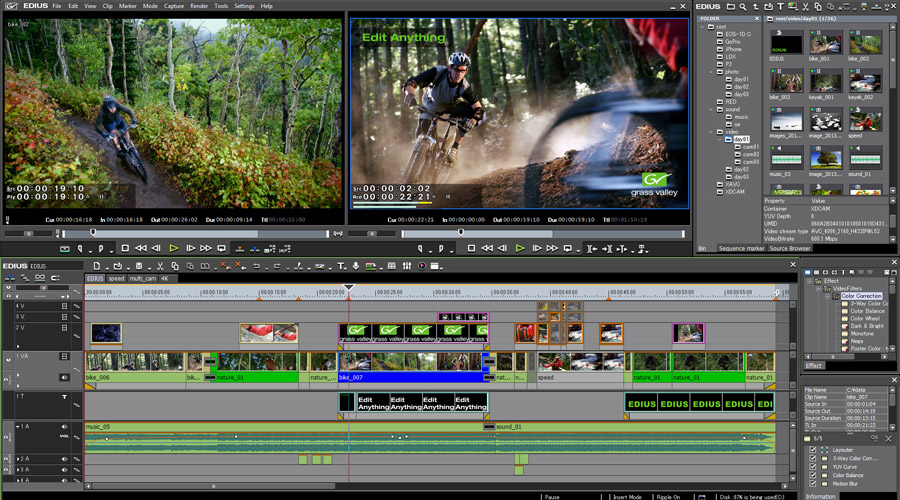Switch to the multi_cam sequence tab
This screenshot has width=900, height=500.
pyautogui.click(x=142, y=278)
